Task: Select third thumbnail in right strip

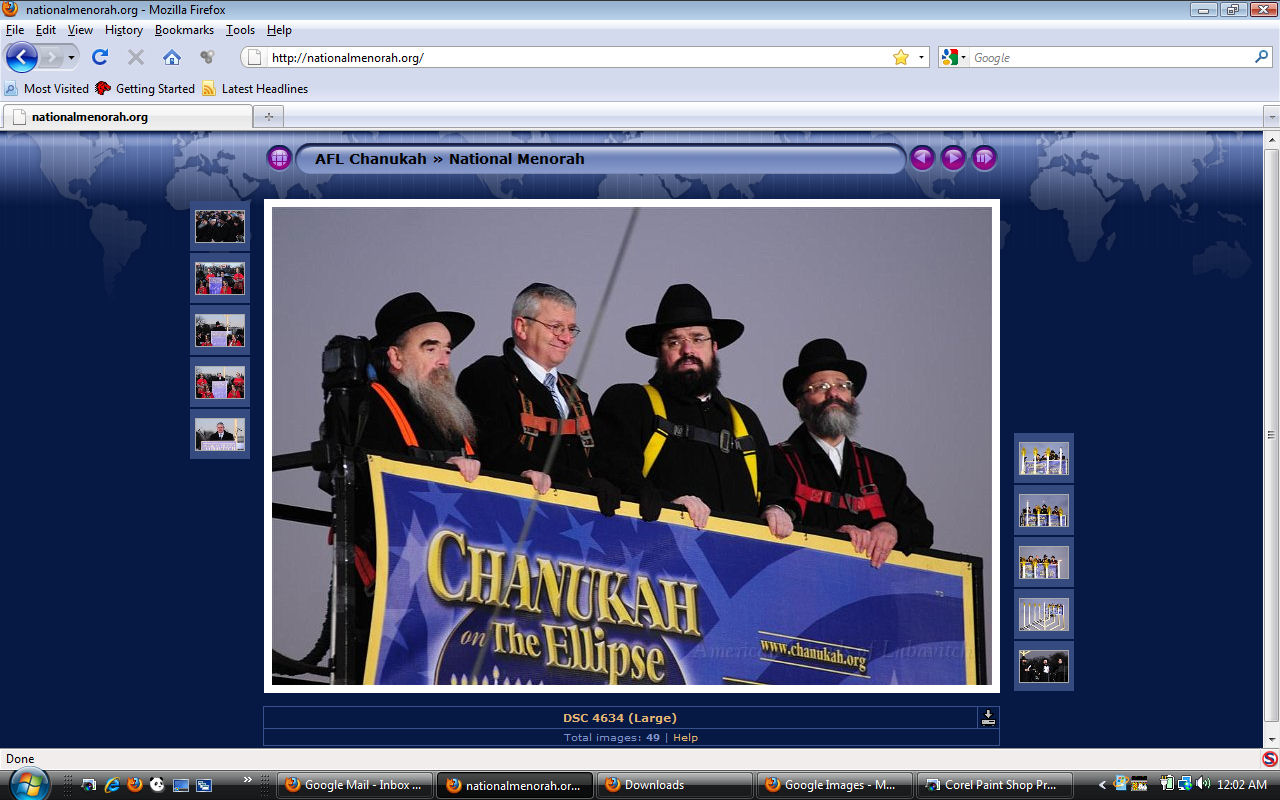Action: (x=1044, y=562)
